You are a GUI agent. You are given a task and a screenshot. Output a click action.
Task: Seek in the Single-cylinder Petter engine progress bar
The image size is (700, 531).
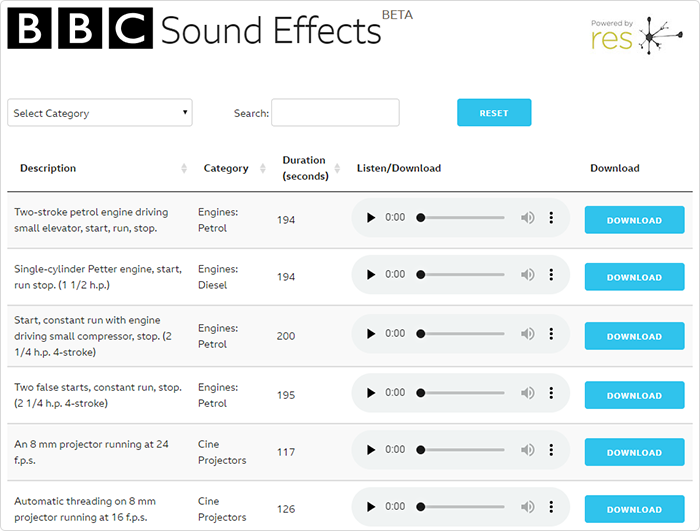click(x=462, y=274)
